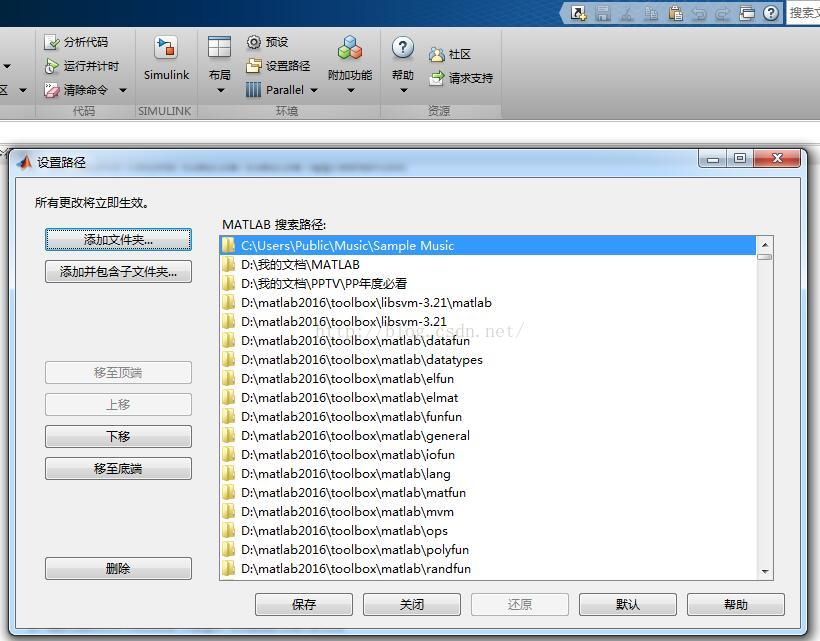Click the cut scissors icon in the quick access toolbar
820x641 pixels.
tap(627, 13)
